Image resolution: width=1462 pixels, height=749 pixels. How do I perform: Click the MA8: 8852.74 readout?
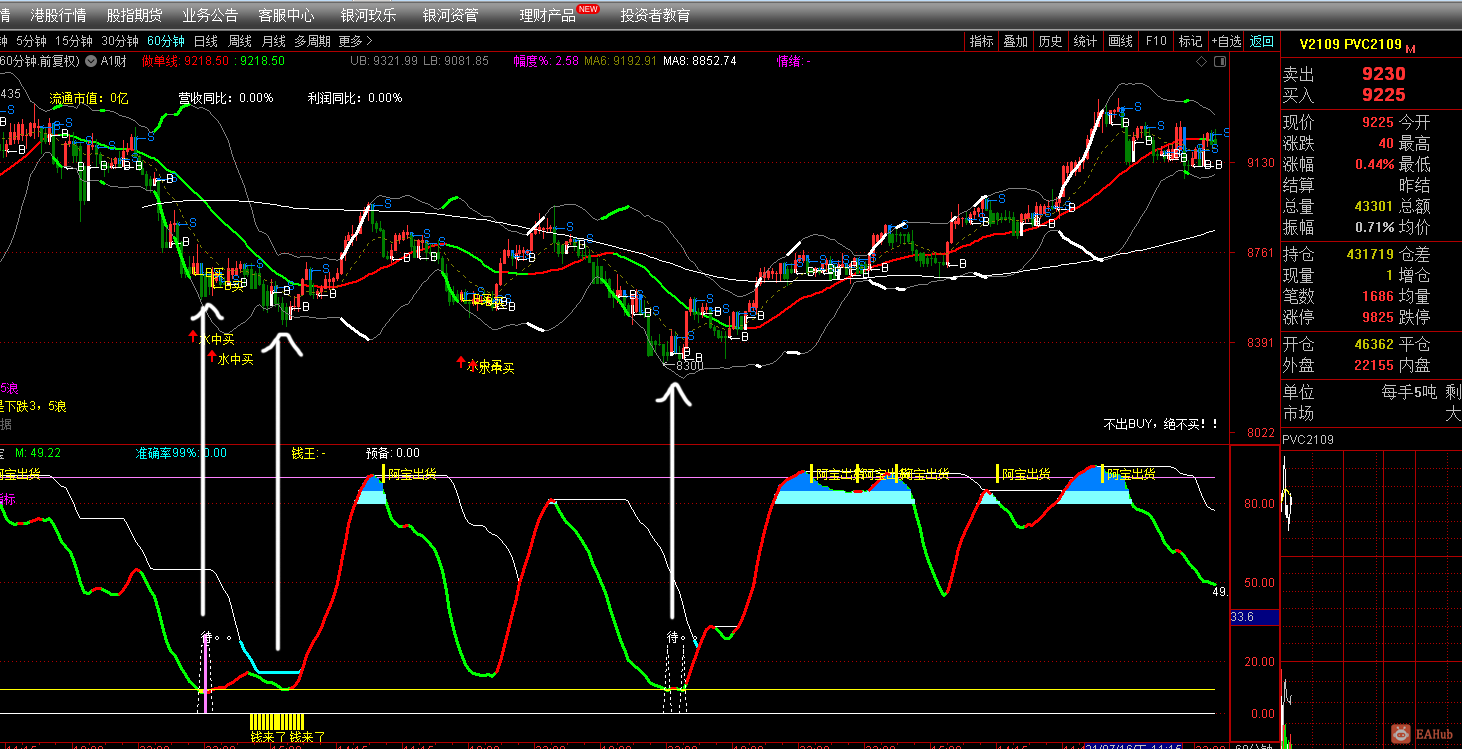[x=700, y=60]
